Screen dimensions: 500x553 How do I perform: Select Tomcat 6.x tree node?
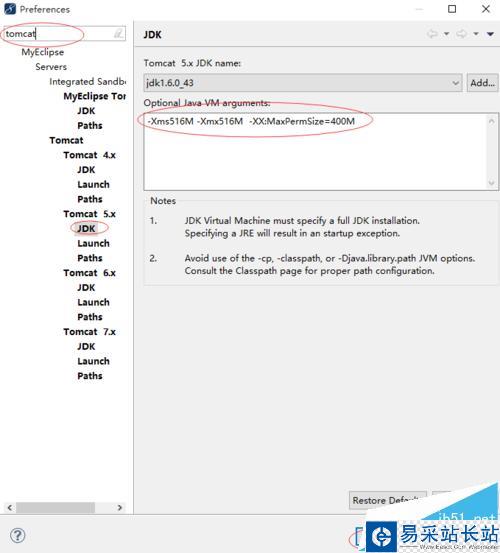click(x=90, y=273)
